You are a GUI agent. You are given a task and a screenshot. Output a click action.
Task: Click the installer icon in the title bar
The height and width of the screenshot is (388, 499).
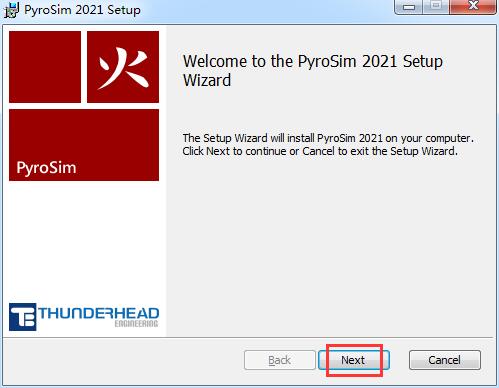click(11, 9)
